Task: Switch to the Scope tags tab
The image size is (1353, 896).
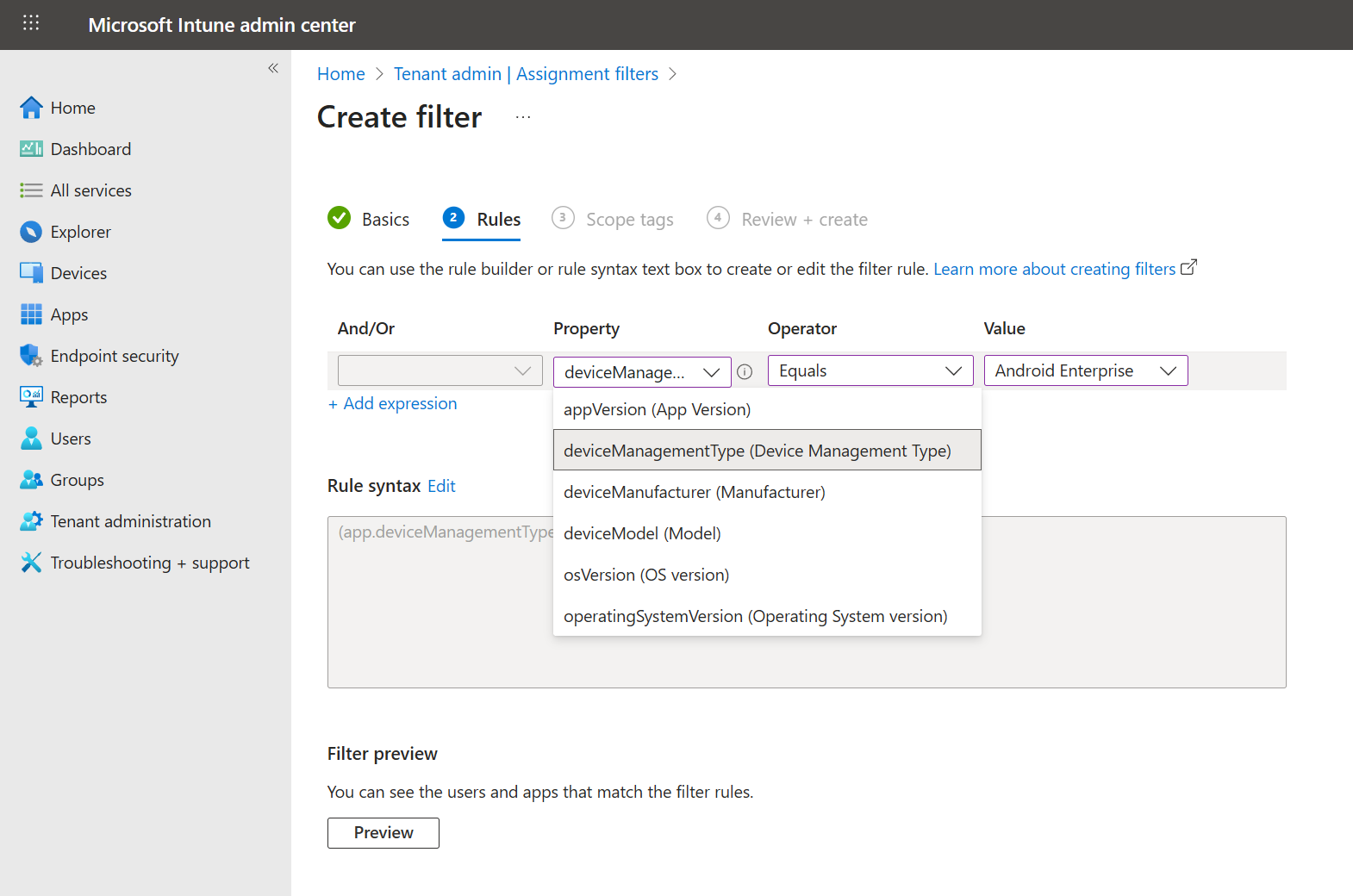Action: click(x=630, y=220)
